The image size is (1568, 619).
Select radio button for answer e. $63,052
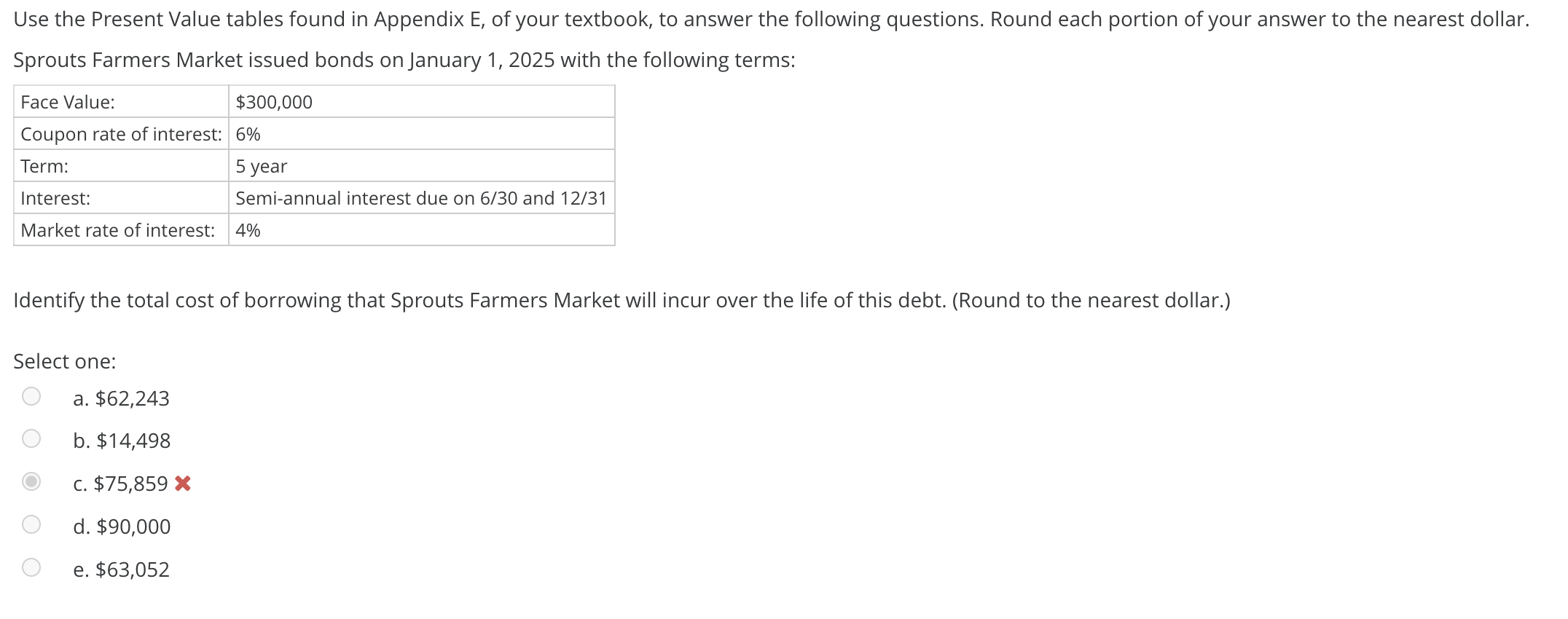pyautogui.click(x=31, y=567)
